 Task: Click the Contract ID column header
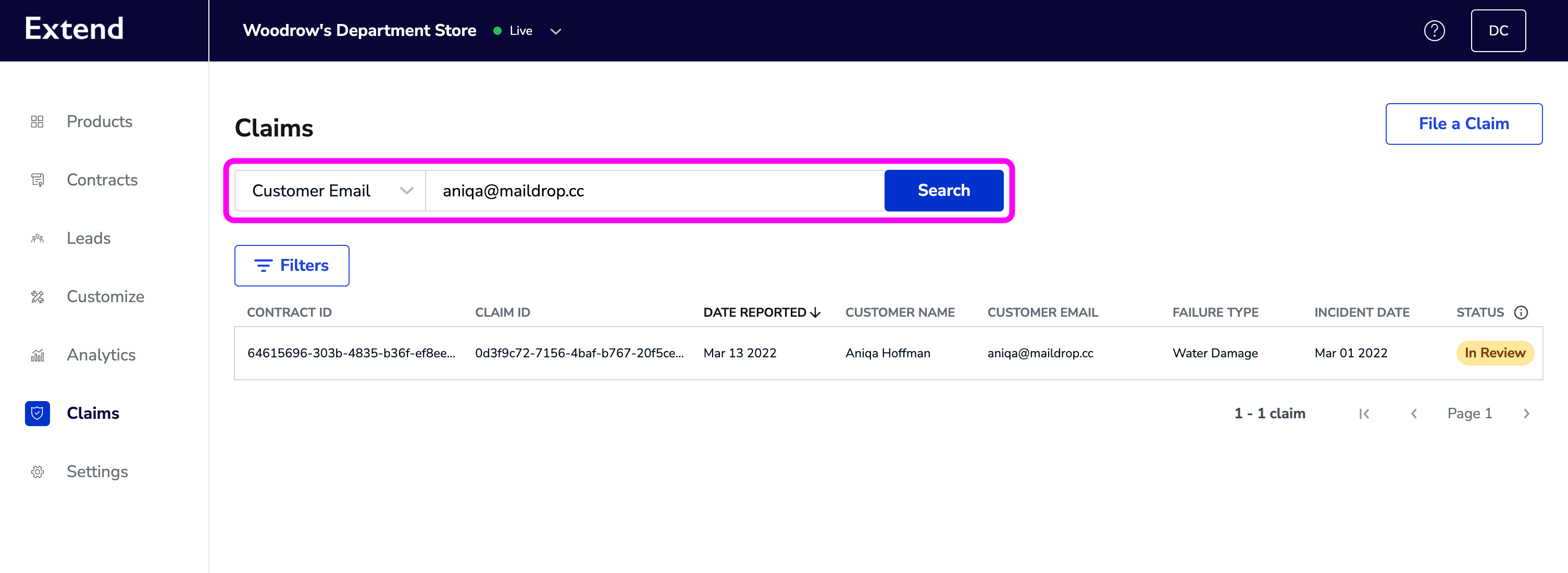[289, 313]
